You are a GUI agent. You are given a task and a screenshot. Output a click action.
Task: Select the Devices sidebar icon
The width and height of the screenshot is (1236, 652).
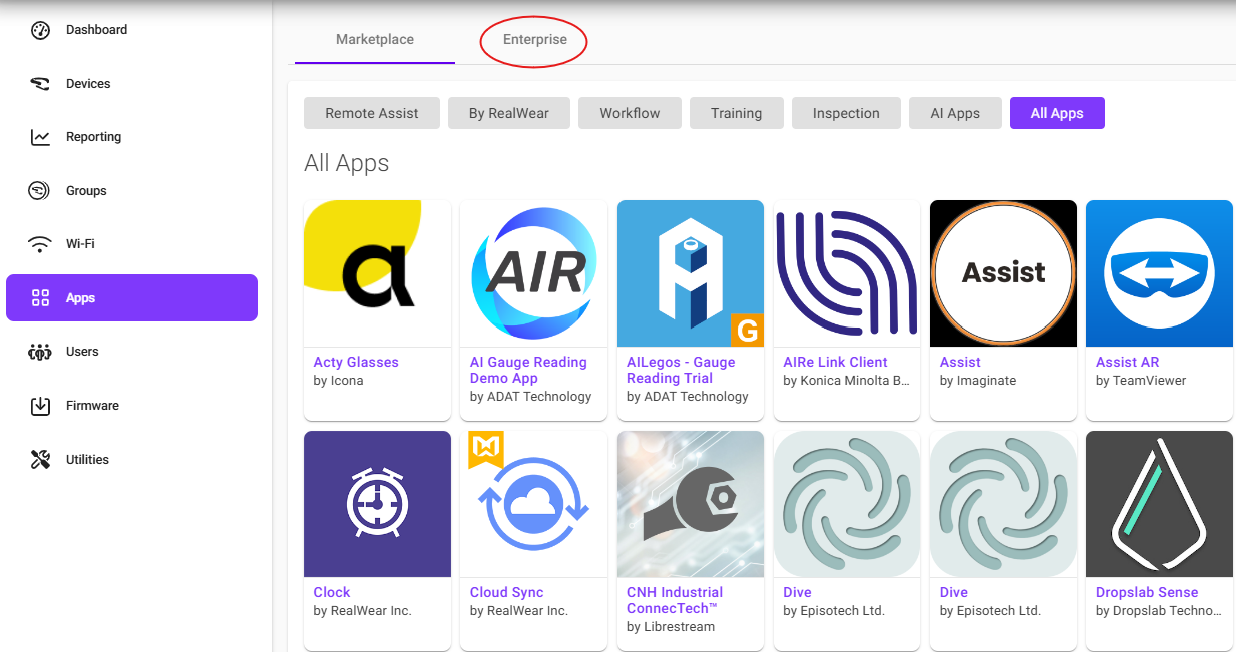(86, 83)
